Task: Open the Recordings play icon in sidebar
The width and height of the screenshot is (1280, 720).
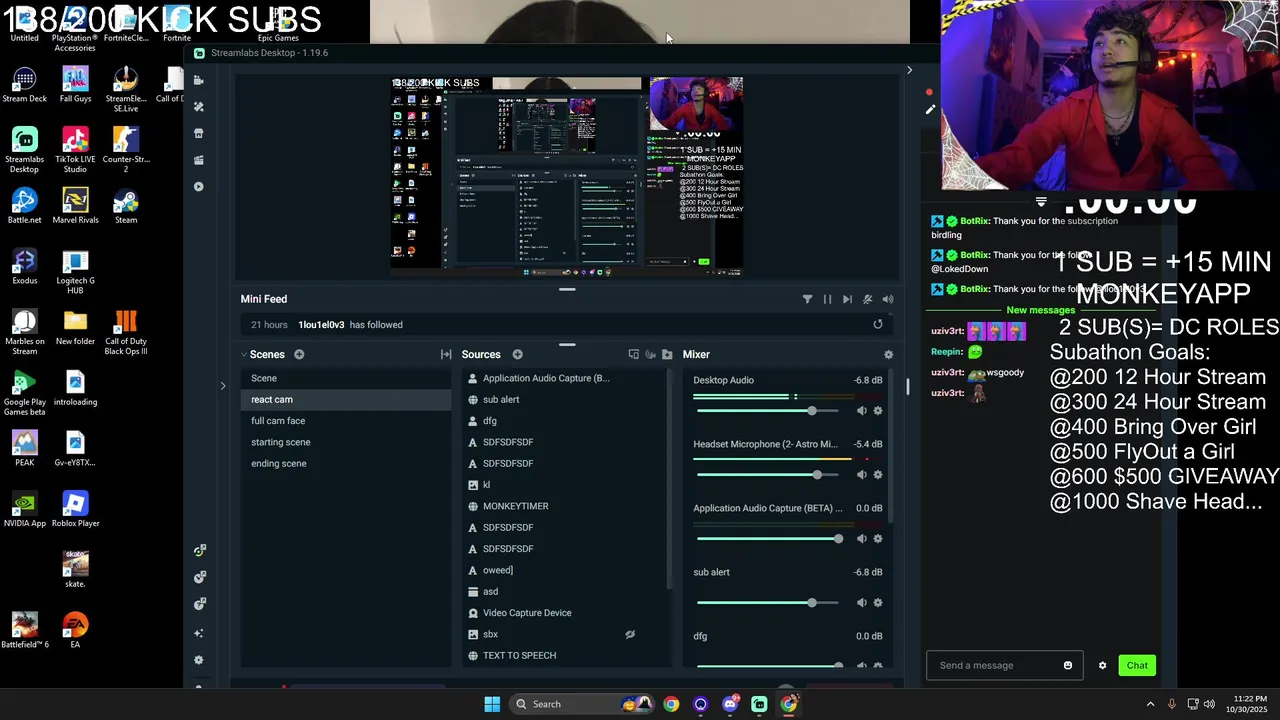Action: [198, 187]
